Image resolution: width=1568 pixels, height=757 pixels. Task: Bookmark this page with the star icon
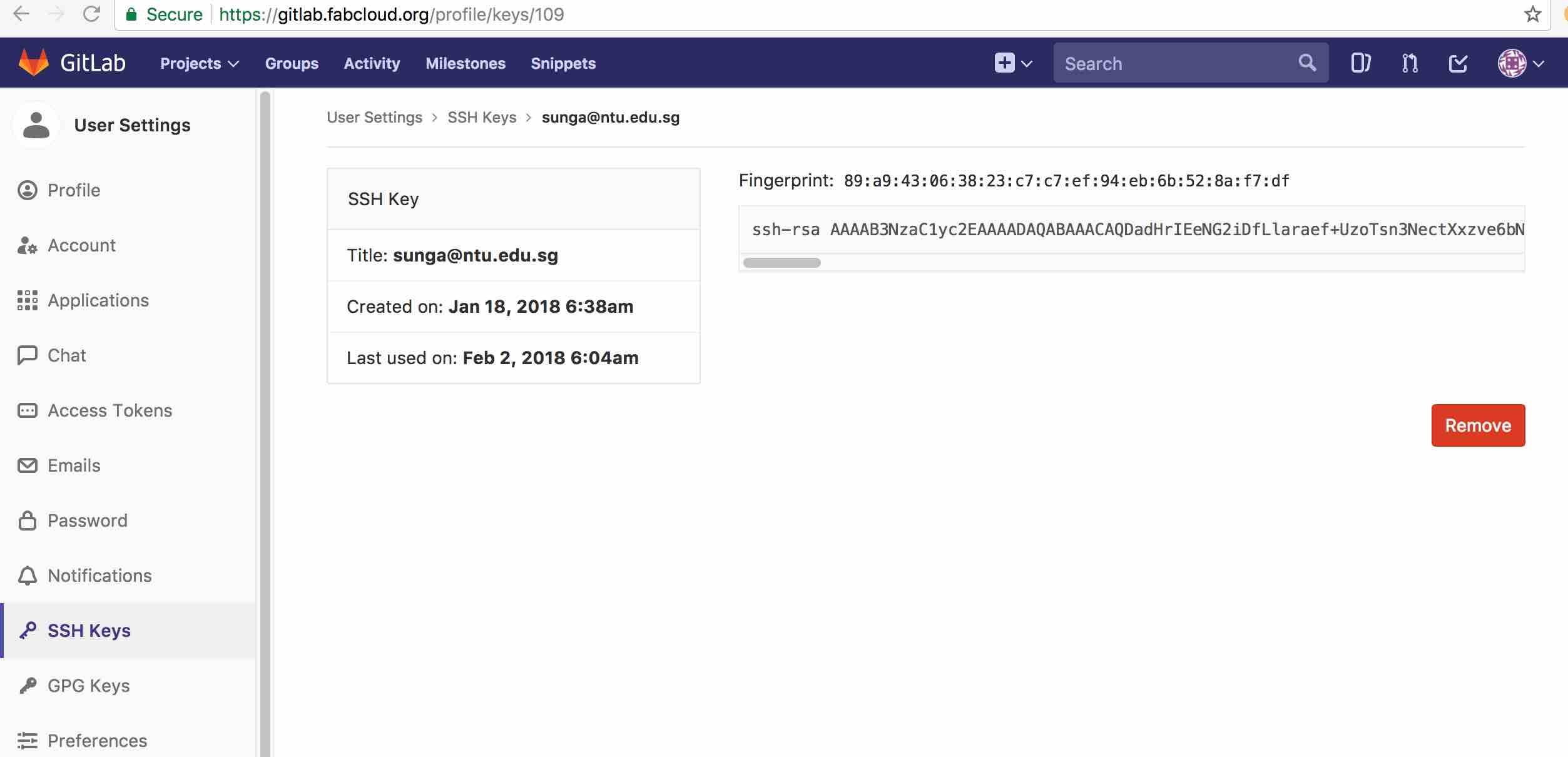(x=1532, y=14)
